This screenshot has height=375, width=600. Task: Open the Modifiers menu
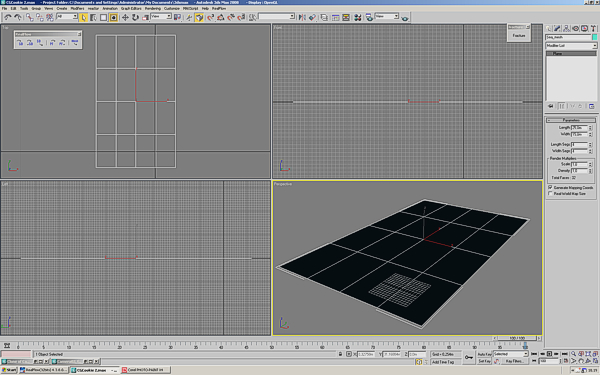pyautogui.click(x=77, y=8)
